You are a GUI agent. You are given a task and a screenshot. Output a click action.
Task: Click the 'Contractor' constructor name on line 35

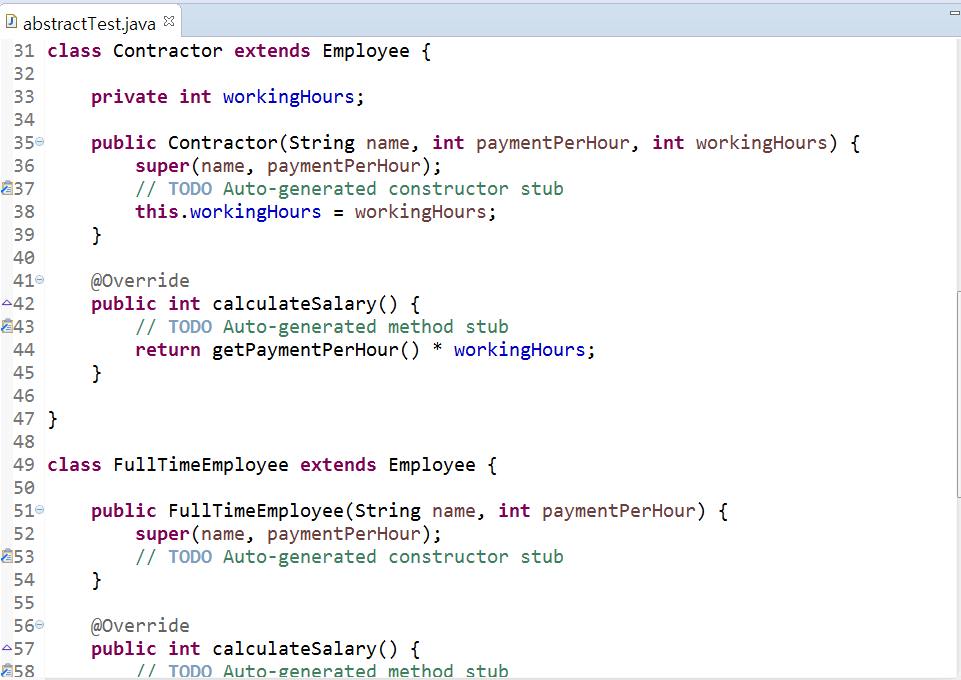[223, 143]
